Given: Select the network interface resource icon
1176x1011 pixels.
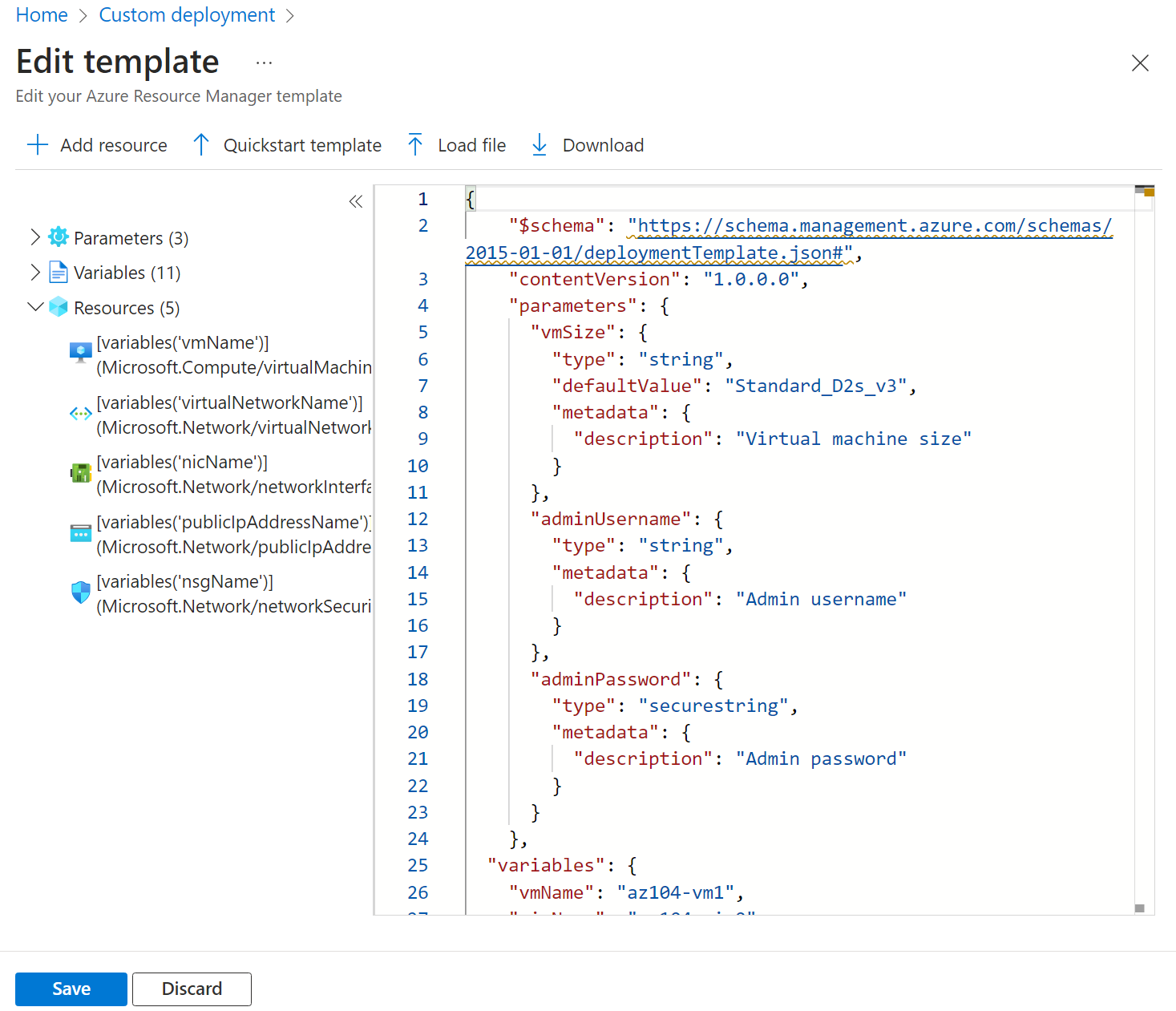Looking at the screenshot, I should pos(81,473).
